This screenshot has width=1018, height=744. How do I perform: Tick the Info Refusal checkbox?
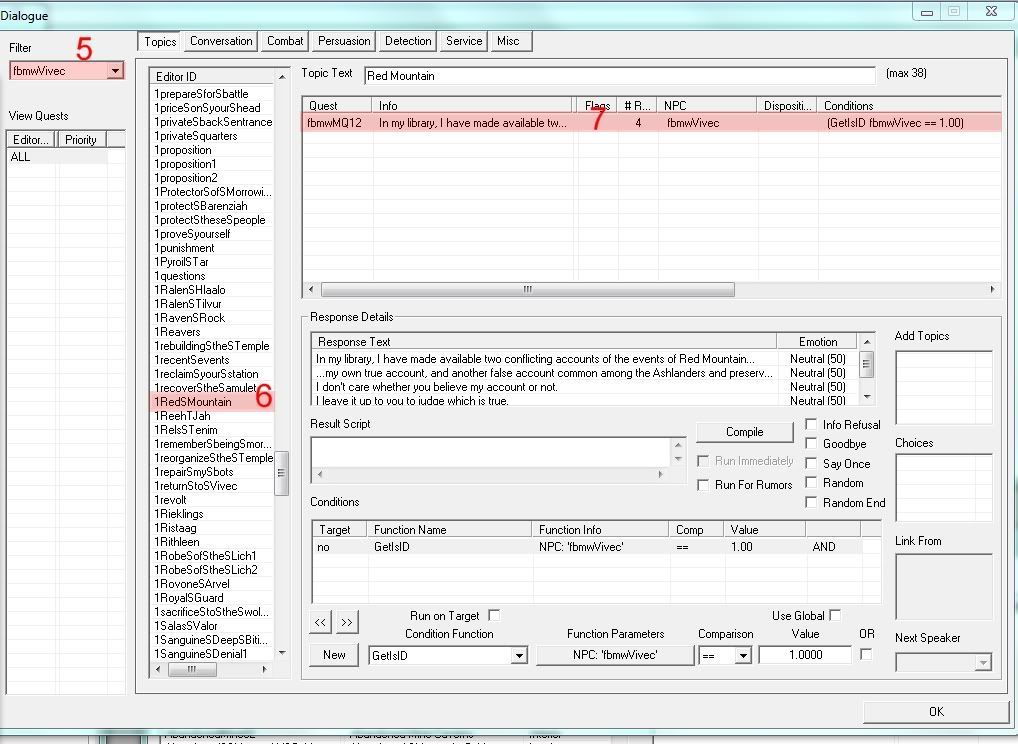pos(811,425)
